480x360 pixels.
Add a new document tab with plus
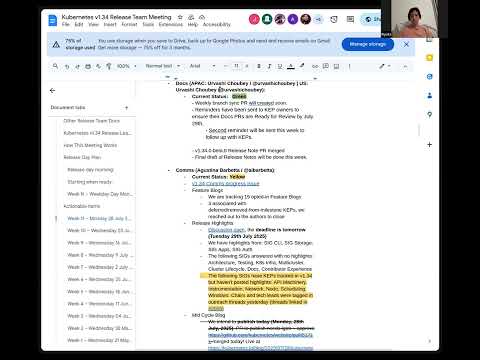tap(126, 108)
